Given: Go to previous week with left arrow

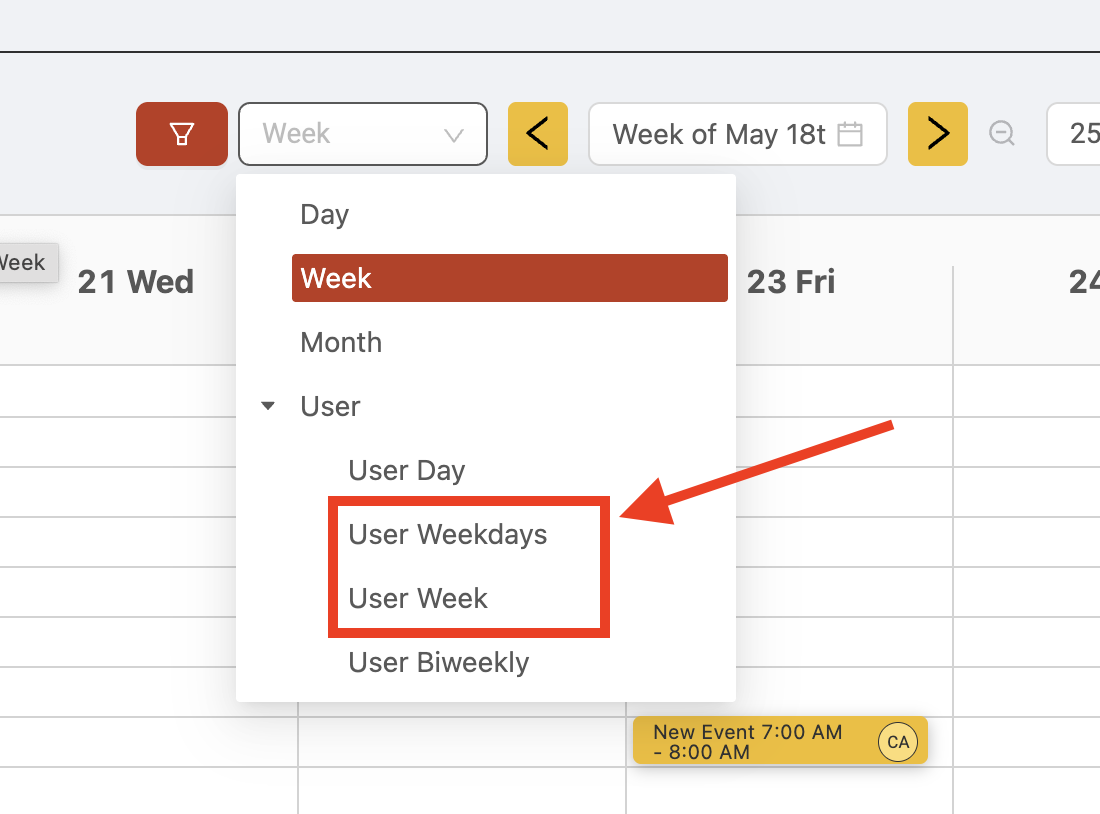Looking at the screenshot, I should tap(537, 134).
